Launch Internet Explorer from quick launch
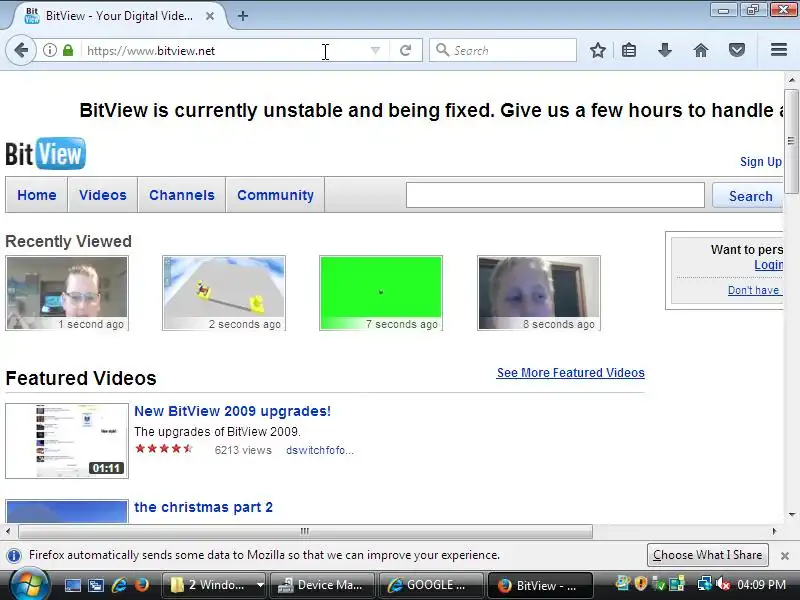This screenshot has height=600, width=800. 119,585
